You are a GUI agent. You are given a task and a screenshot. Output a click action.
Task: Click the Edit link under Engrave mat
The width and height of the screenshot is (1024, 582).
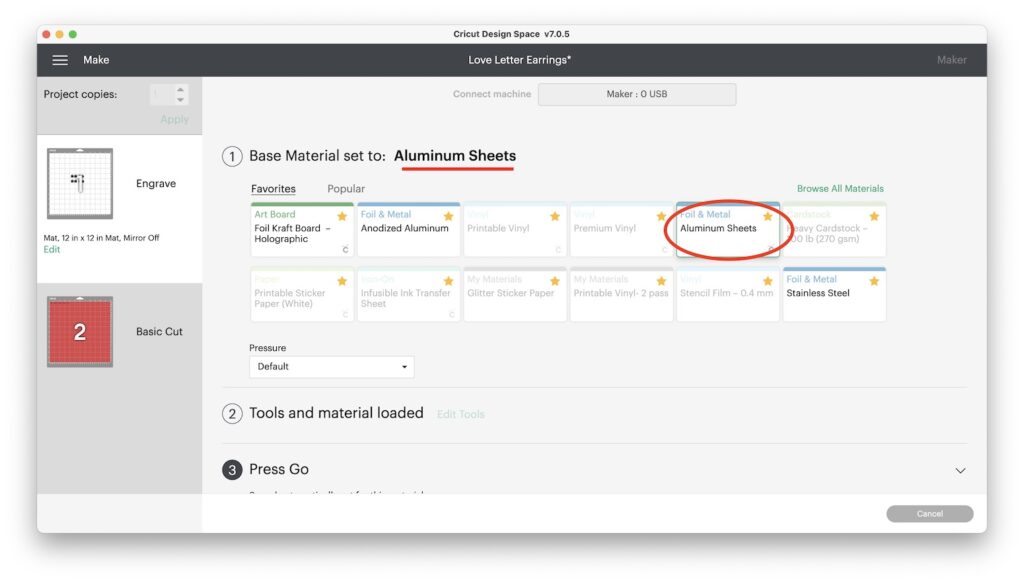[52, 250]
